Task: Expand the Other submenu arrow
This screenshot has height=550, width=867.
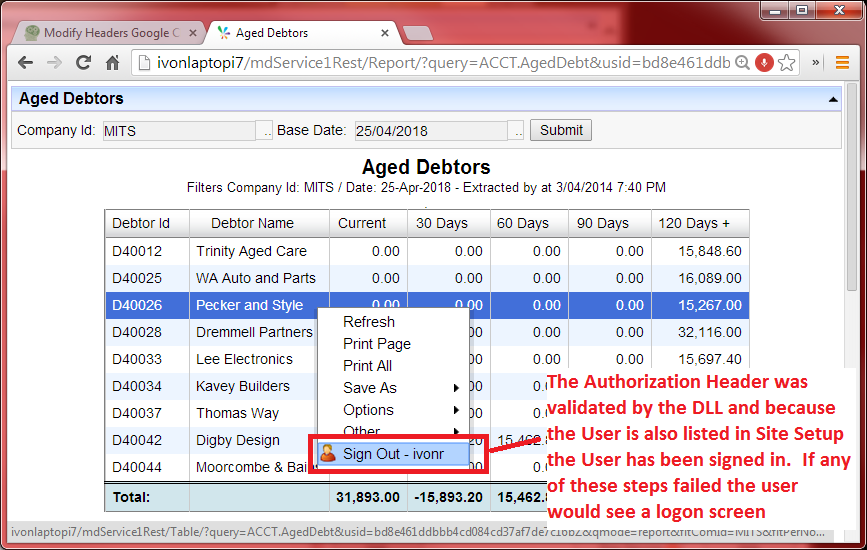Action: tap(456, 430)
